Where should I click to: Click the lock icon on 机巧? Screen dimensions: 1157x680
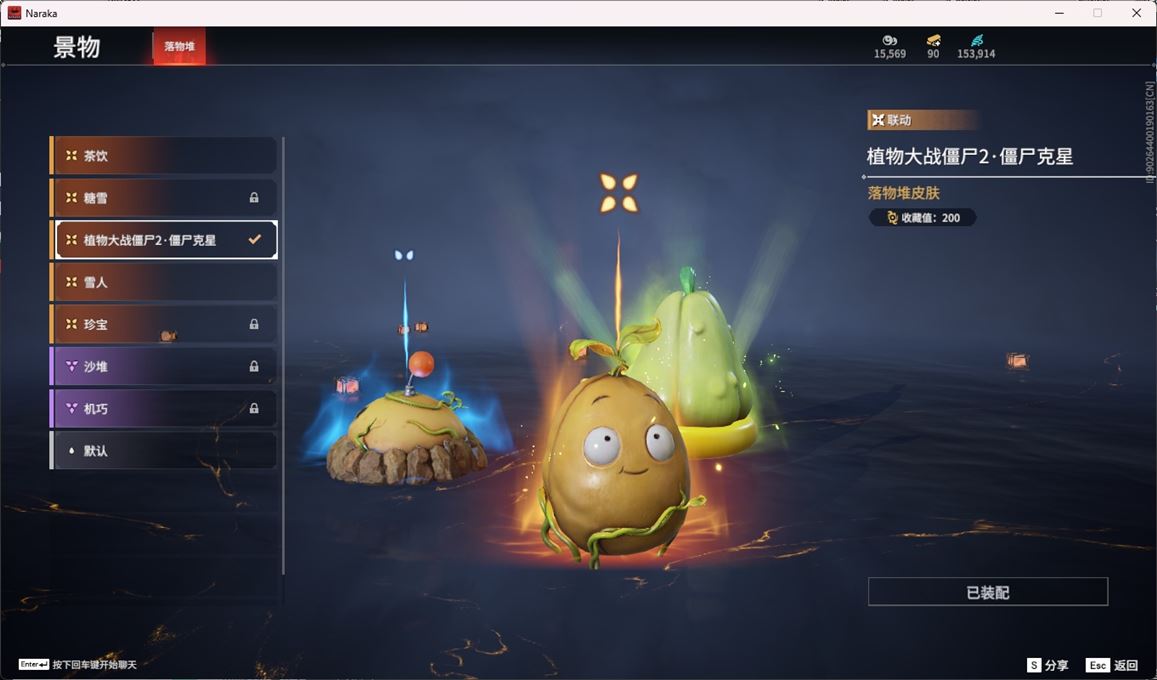tap(254, 408)
